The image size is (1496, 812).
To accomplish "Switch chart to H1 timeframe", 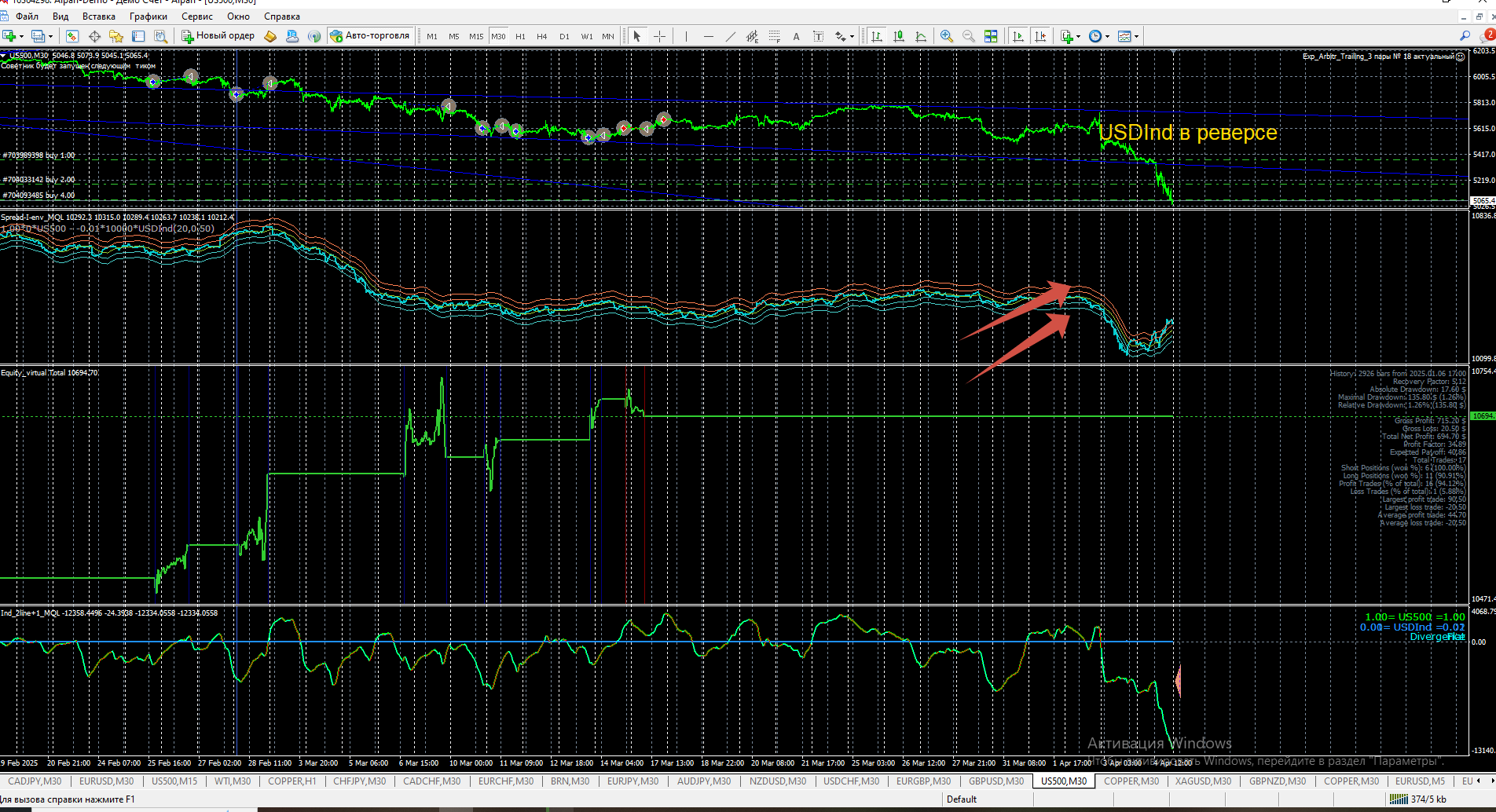I will [x=520, y=36].
